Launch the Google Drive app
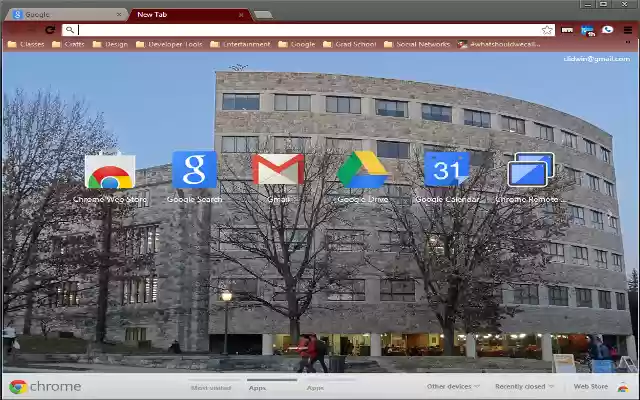Screen dimensions: 640x400 coord(362,169)
